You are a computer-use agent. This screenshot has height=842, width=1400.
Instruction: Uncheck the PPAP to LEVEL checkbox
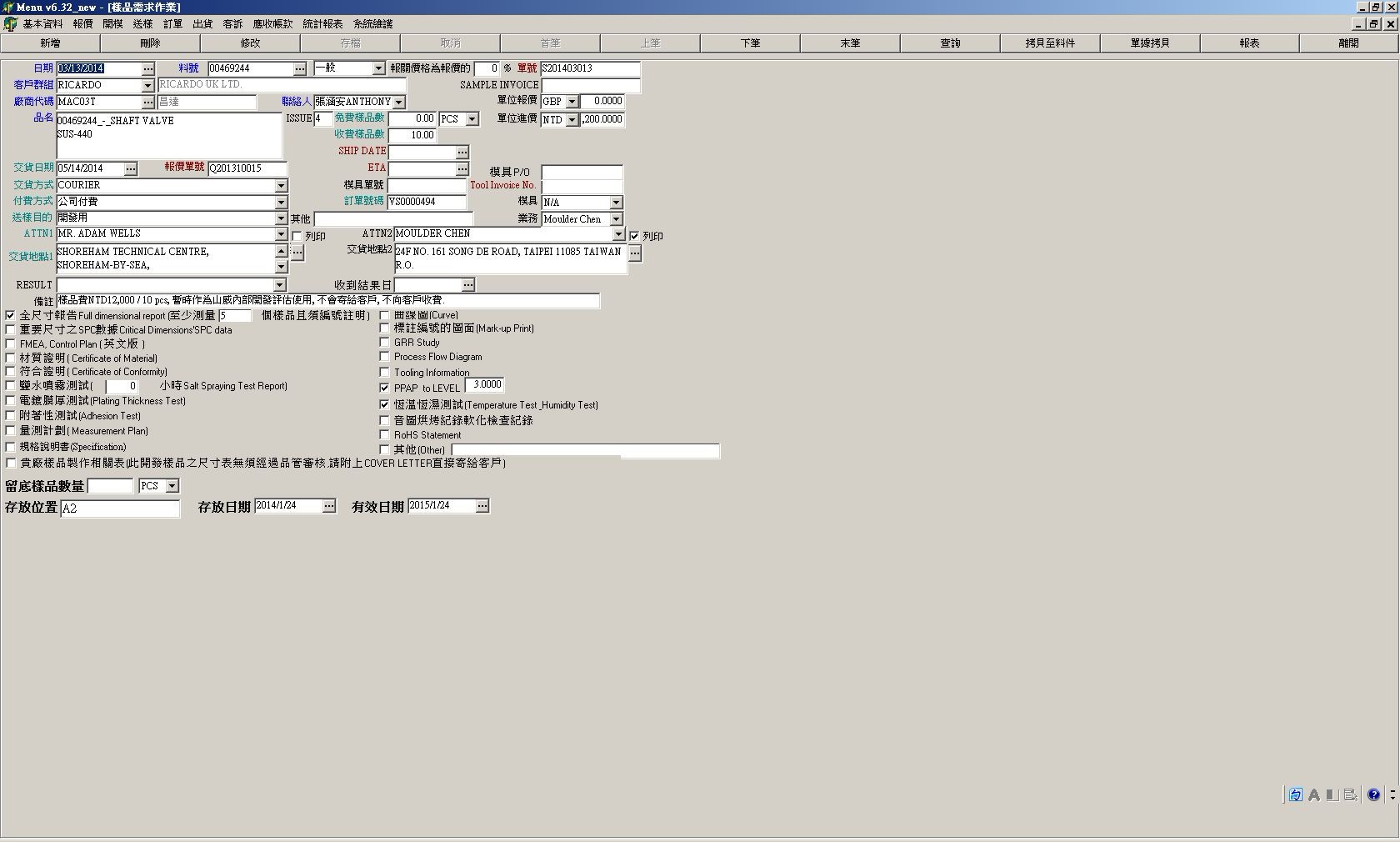[x=384, y=388]
